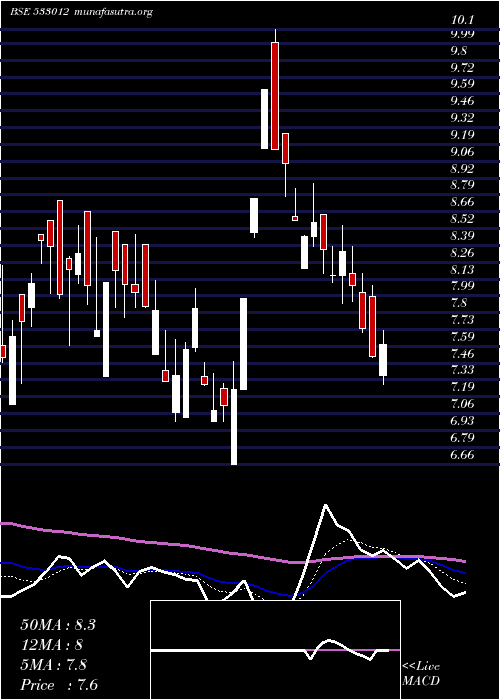
Task: Select the 6.66 price level label
Action: pos(462,455)
